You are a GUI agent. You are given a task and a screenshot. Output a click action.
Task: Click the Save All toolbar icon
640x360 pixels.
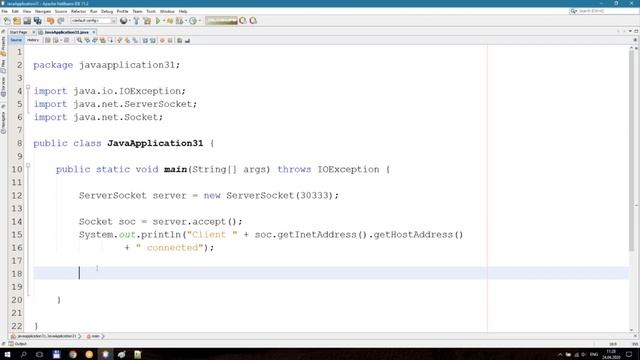38,20
